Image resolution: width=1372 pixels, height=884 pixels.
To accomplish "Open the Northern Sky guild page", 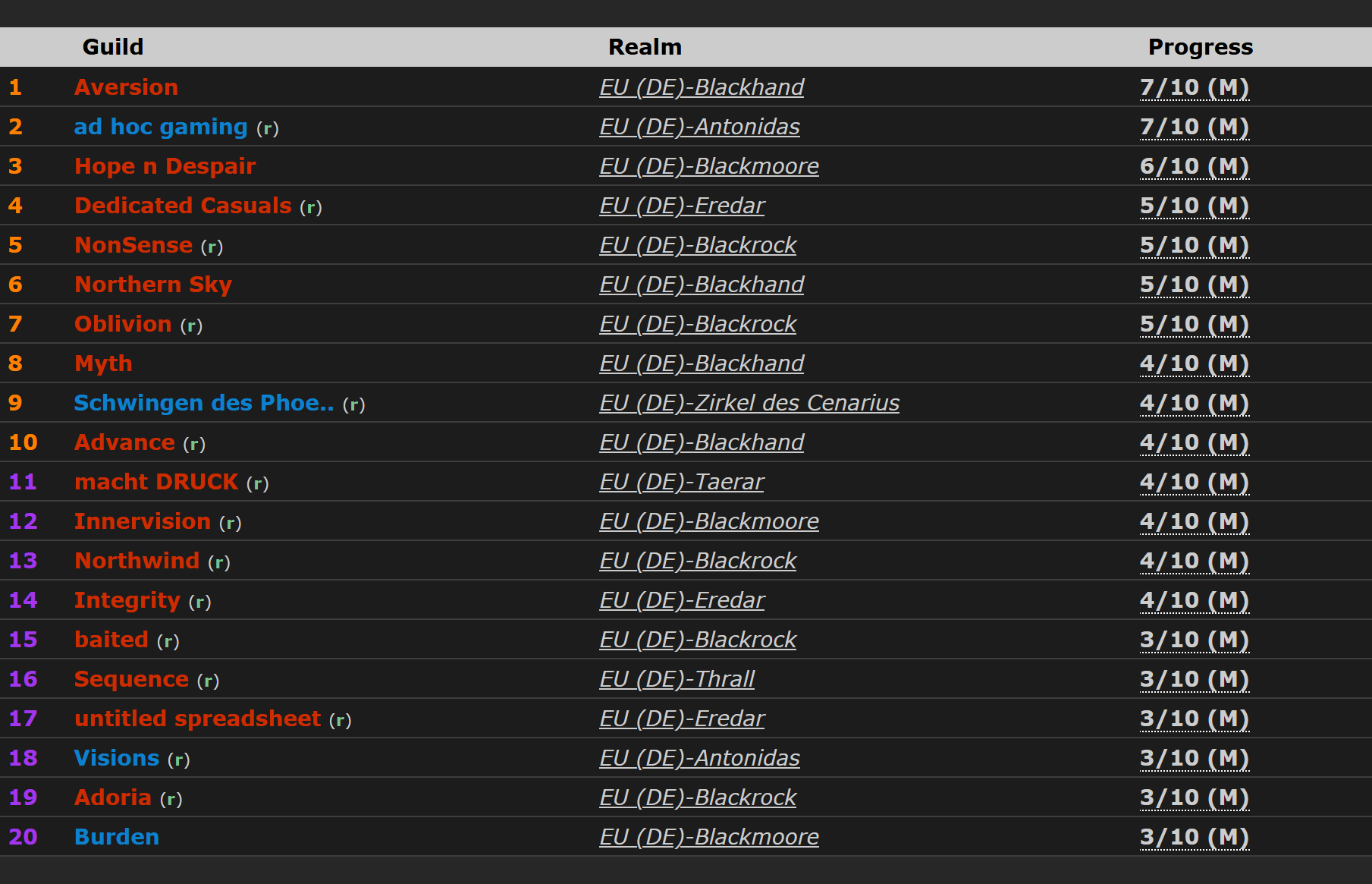I will (153, 285).
